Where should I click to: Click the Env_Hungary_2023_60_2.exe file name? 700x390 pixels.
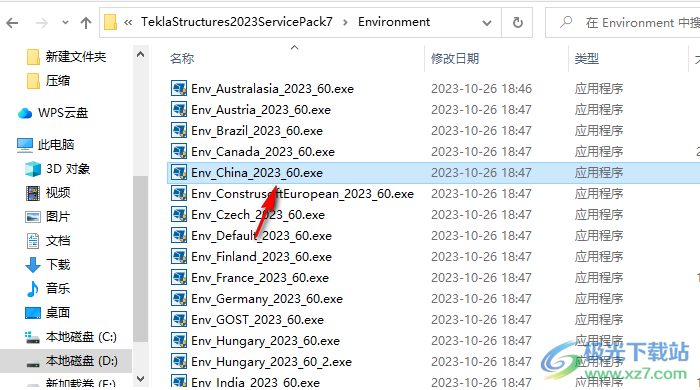[x=271, y=361]
